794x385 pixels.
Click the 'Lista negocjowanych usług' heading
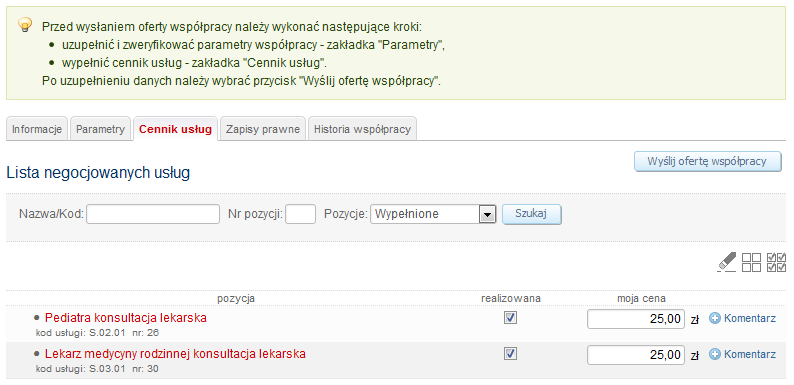coord(98,173)
